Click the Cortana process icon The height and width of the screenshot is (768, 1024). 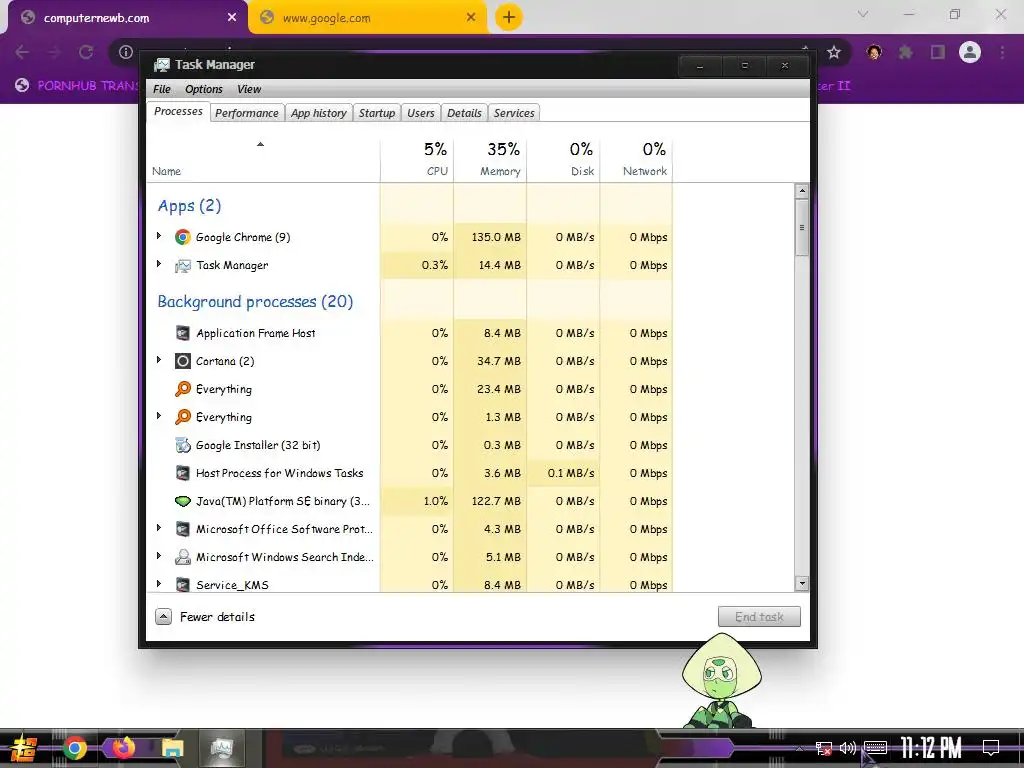click(x=183, y=361)
